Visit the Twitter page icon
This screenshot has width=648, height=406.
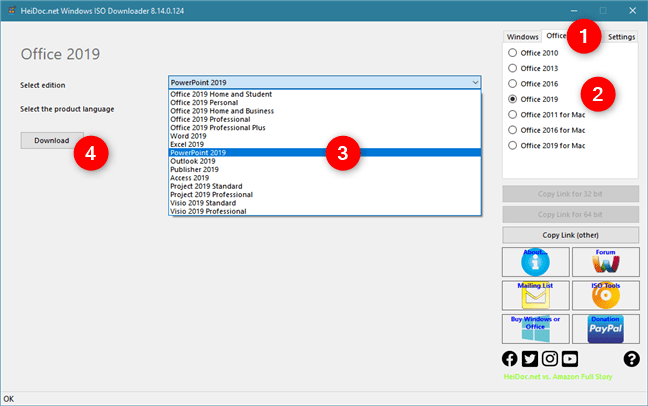click(x=529, y=359)
